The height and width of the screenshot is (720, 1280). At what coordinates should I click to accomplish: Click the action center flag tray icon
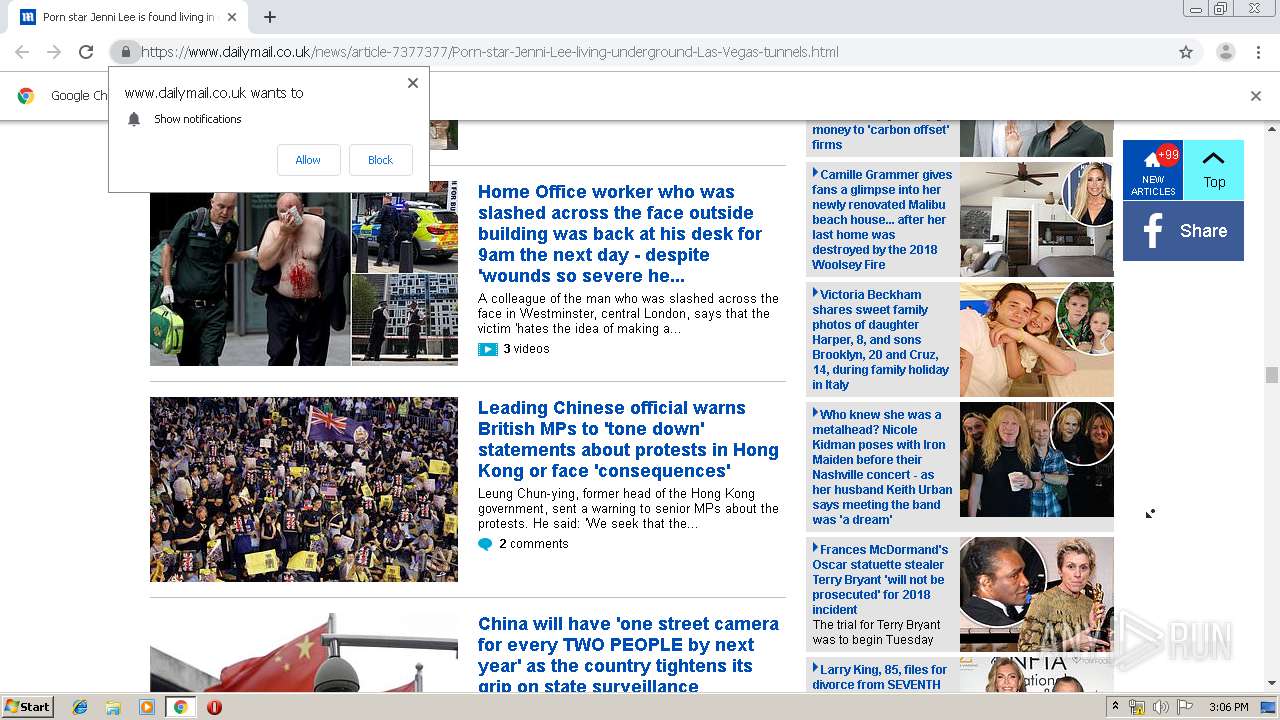click(1185, 707)
